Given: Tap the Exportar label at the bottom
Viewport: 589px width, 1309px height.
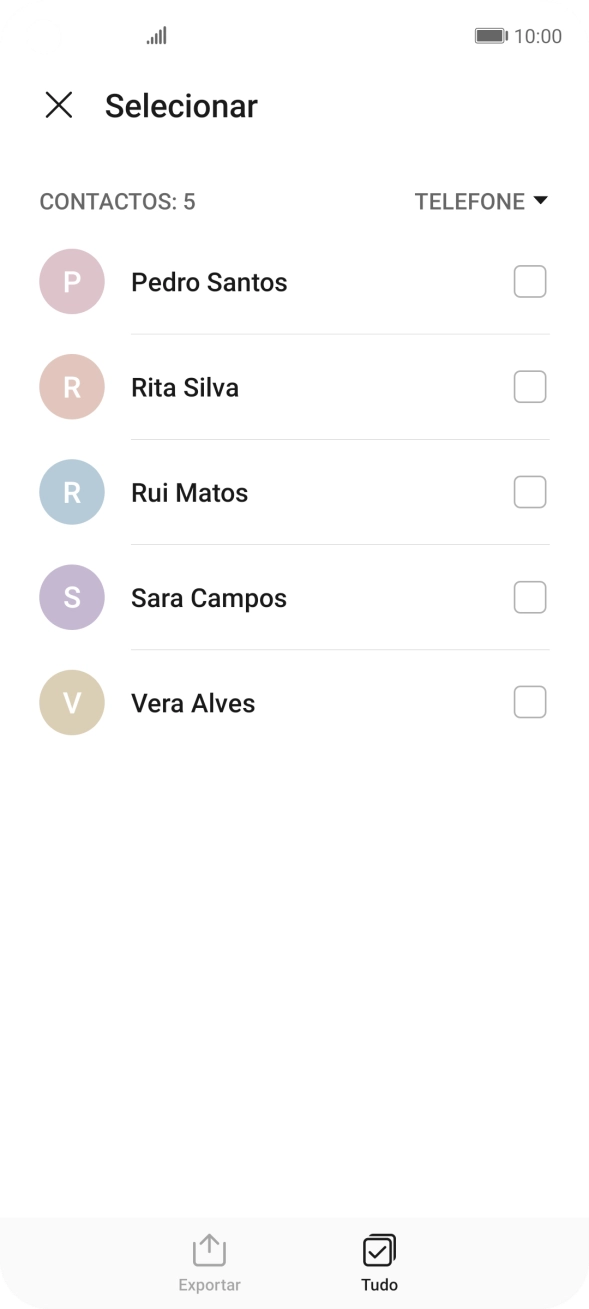Looking at the screenshot, I should pos(208,1284).
